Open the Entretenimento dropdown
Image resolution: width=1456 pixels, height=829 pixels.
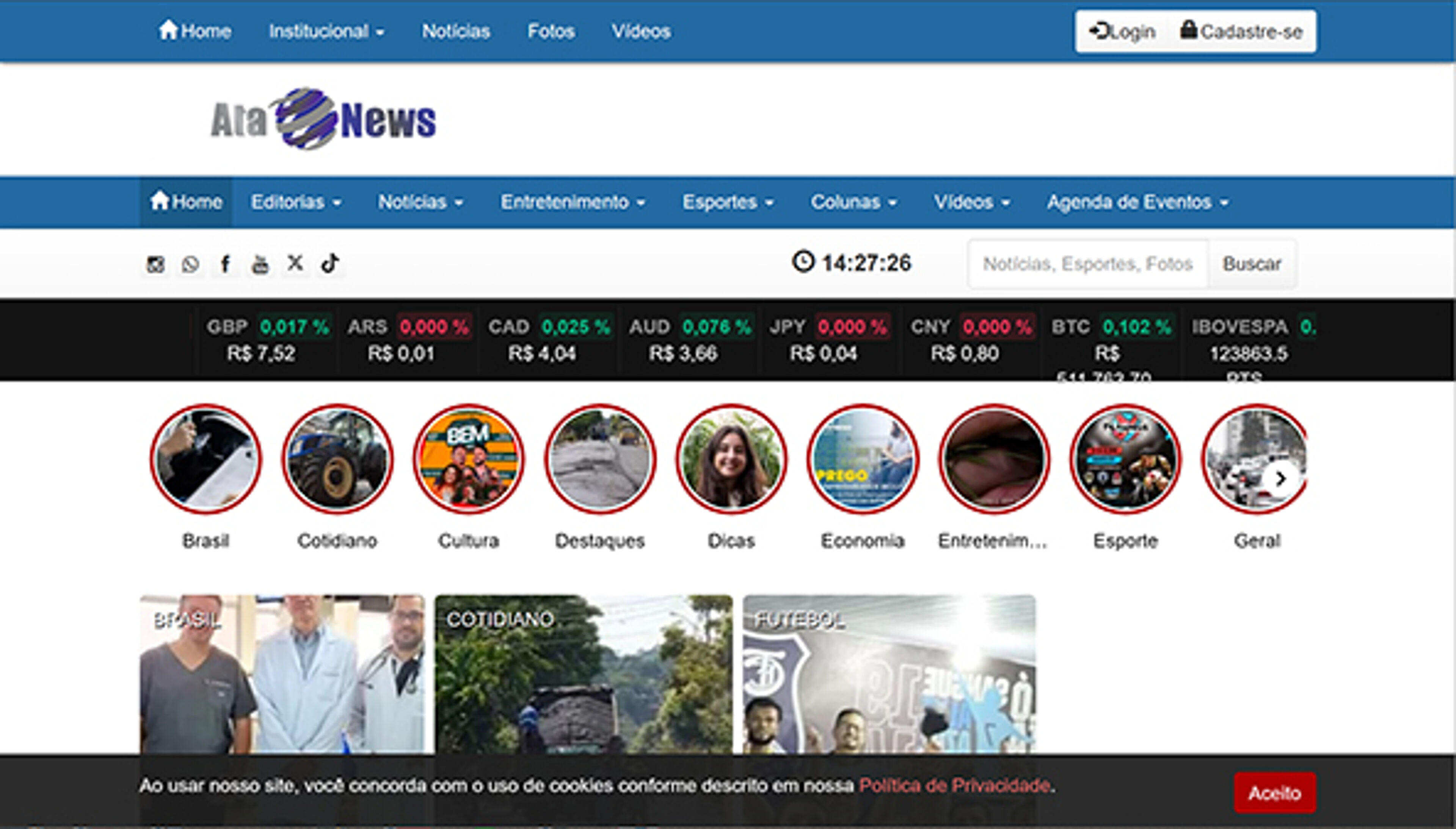coord(572,201)
